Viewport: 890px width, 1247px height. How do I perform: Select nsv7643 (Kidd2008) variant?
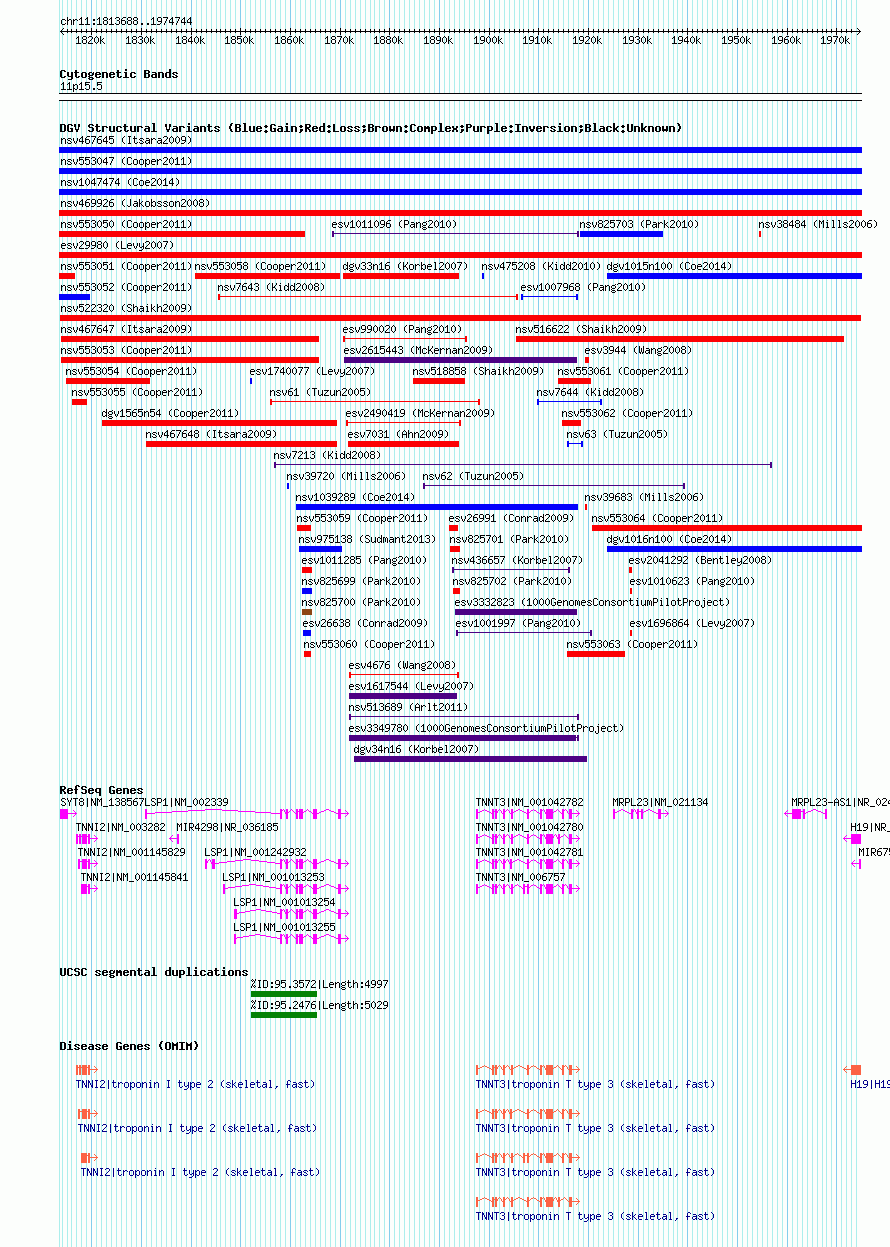(x=271, y=287)
